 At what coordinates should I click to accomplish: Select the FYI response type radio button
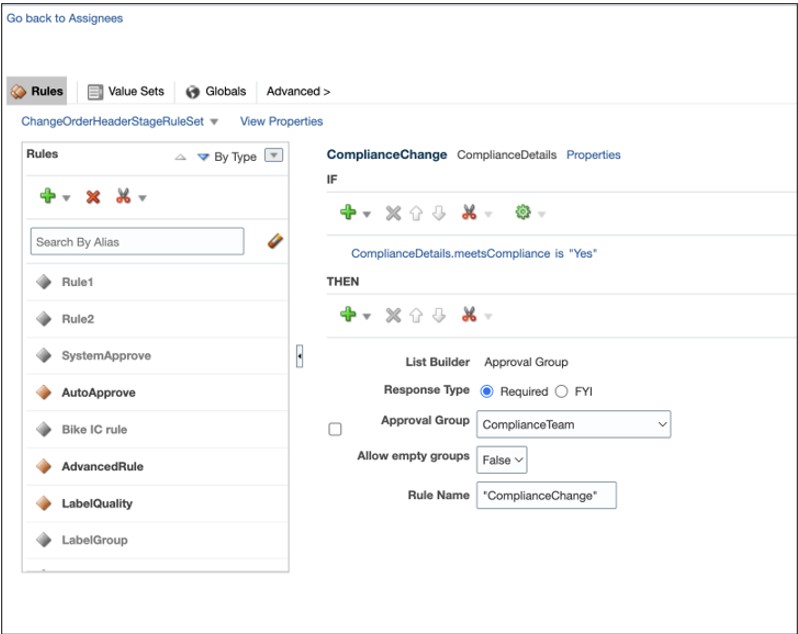(x=561, y=391)
